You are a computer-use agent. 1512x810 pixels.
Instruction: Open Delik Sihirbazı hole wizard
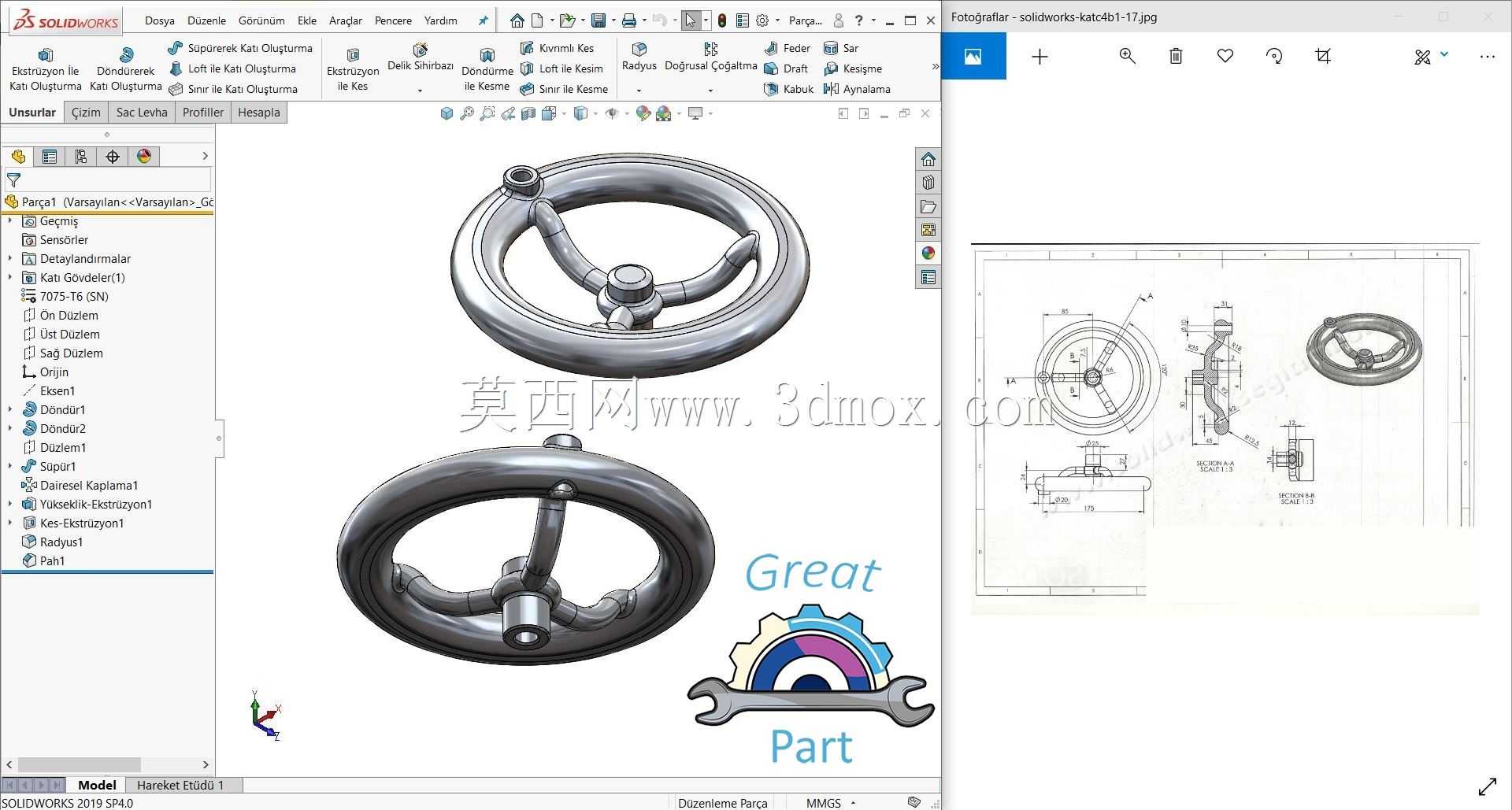pyautogui.click(x=421, y=58)
